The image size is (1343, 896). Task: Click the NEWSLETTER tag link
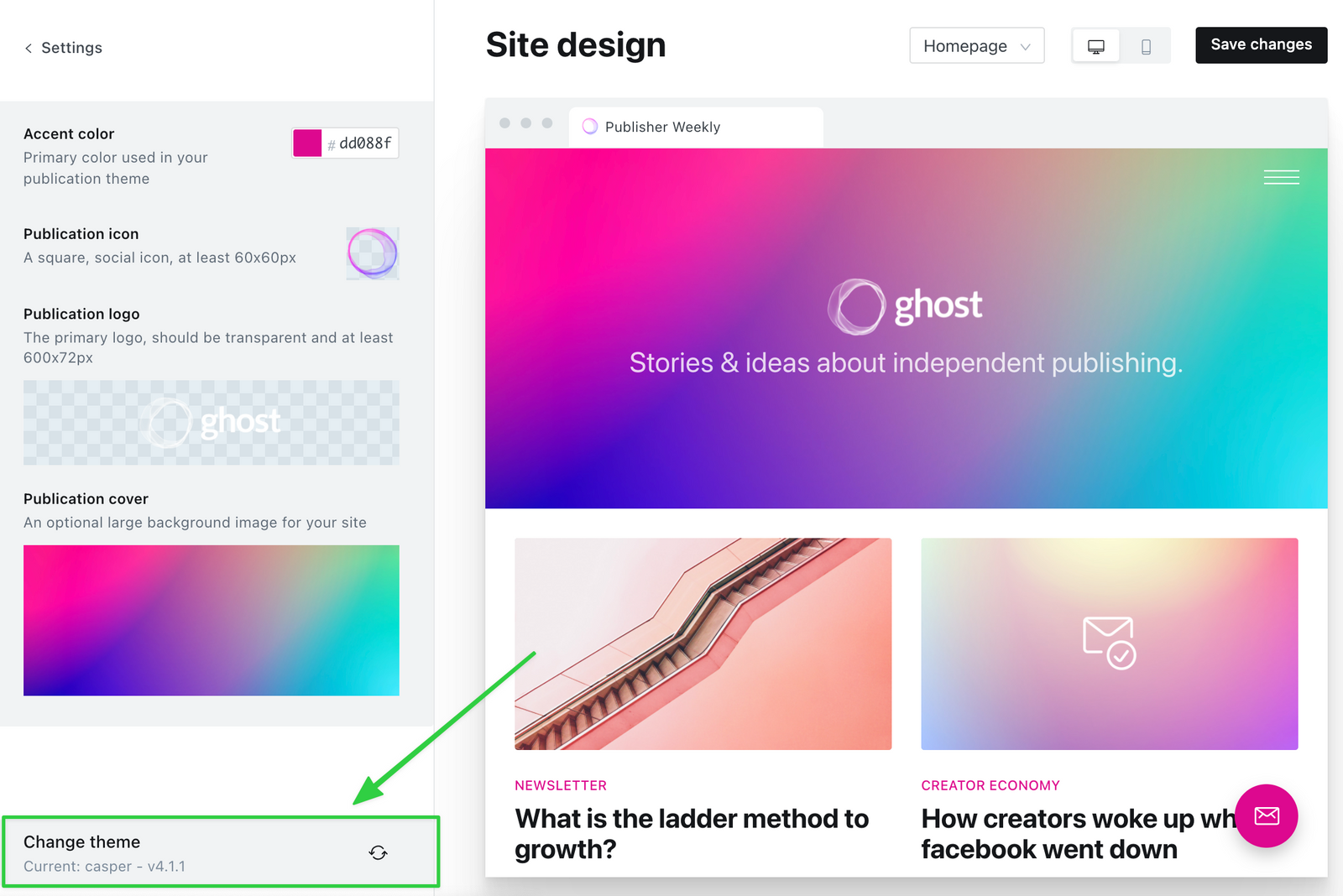coord(561,785)
